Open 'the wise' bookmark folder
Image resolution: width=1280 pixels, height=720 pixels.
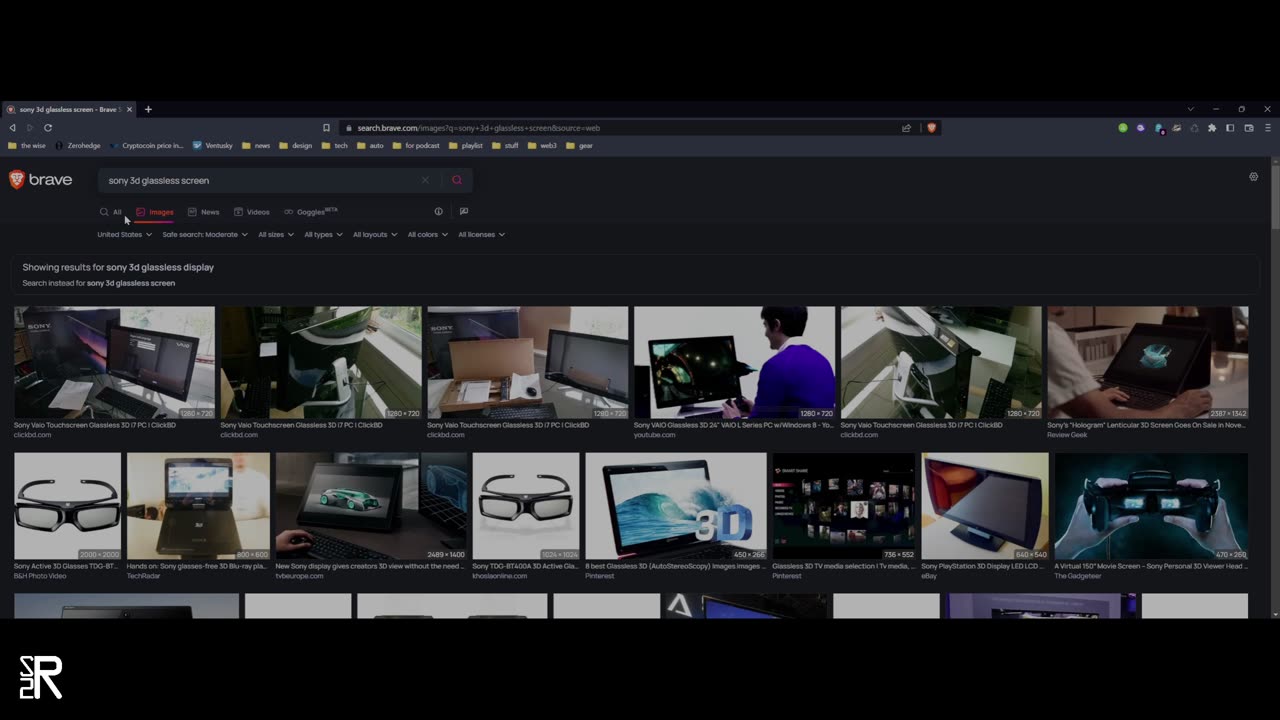point(27,146)
